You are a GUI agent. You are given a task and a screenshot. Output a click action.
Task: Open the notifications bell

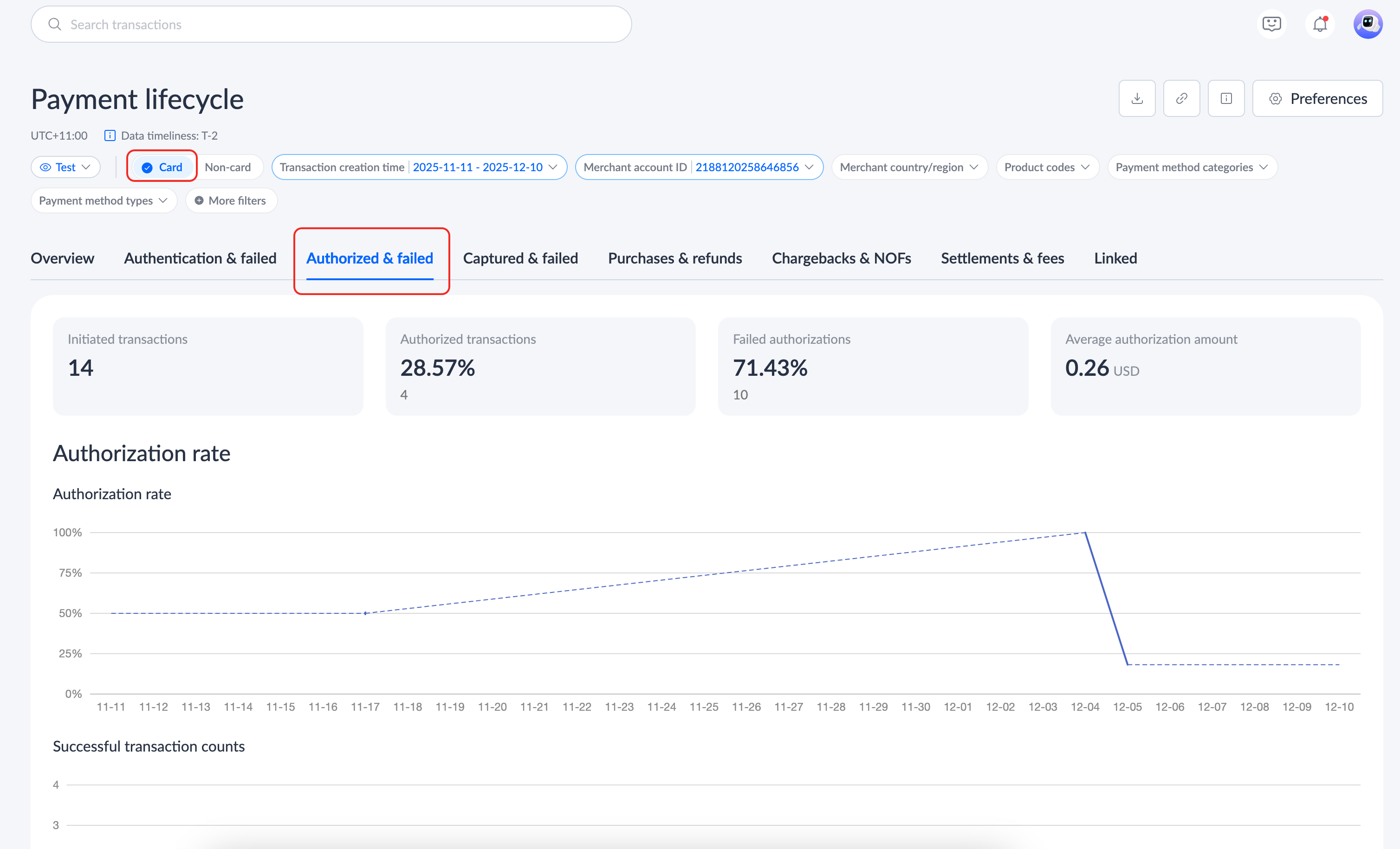(x=1319, y=25)
